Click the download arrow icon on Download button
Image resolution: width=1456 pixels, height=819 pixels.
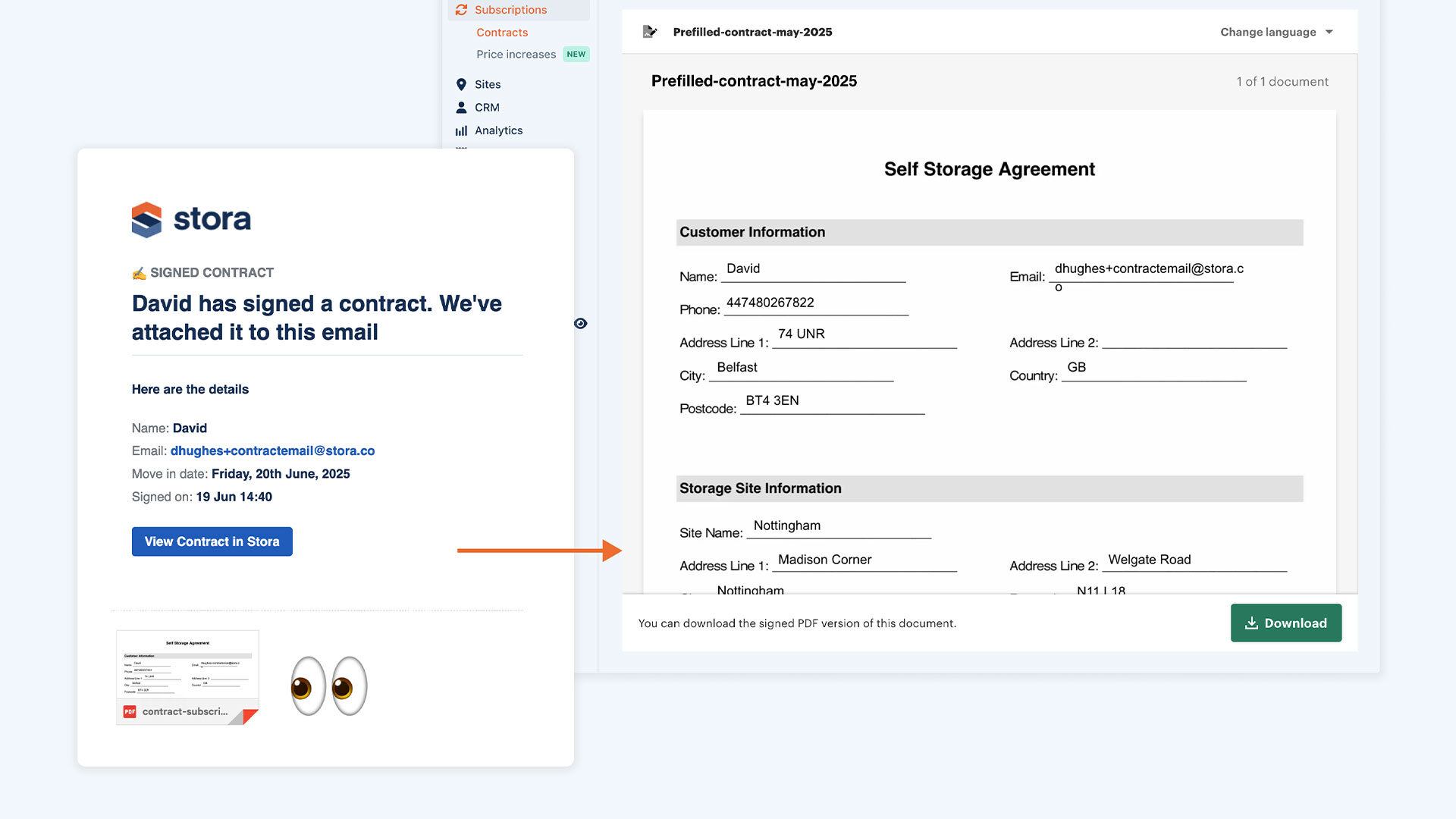1251,623
